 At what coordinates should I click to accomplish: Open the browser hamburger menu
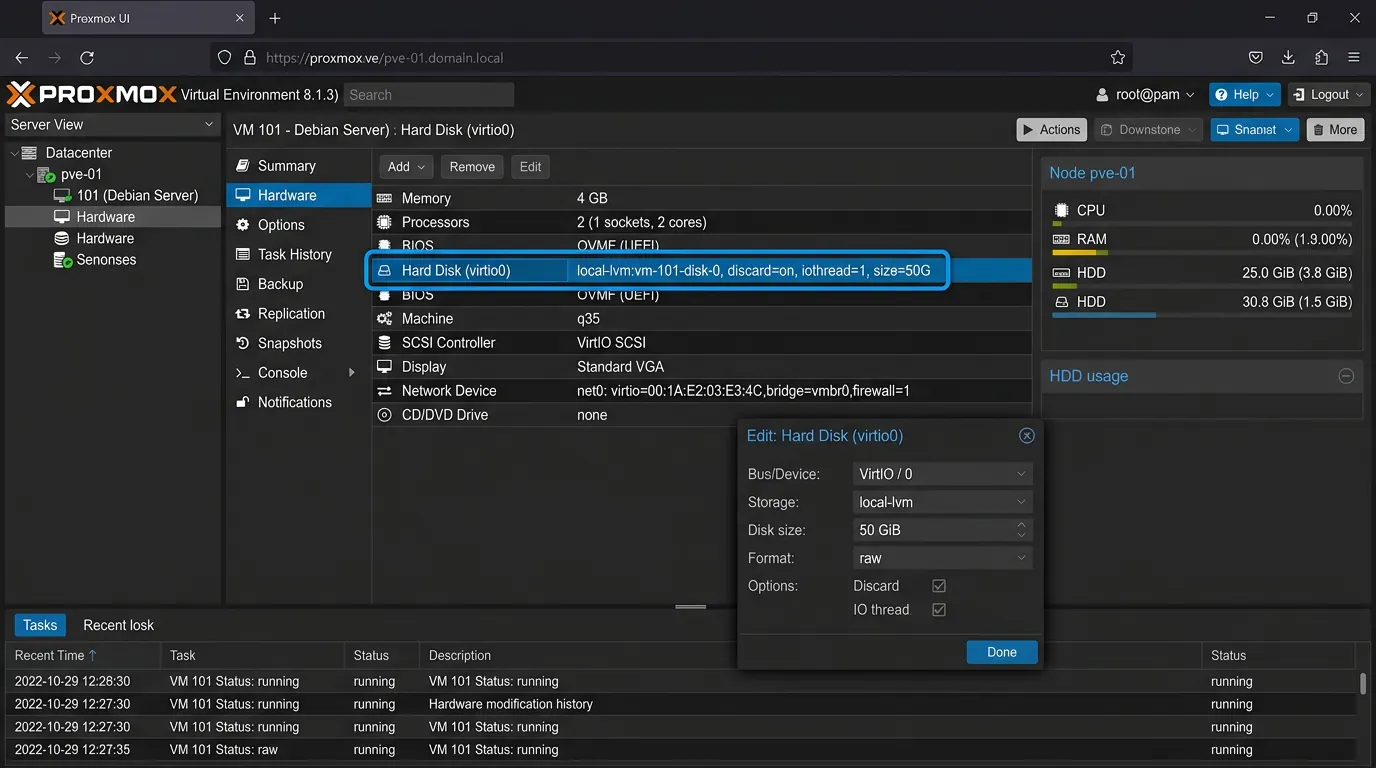(1354, 58)
